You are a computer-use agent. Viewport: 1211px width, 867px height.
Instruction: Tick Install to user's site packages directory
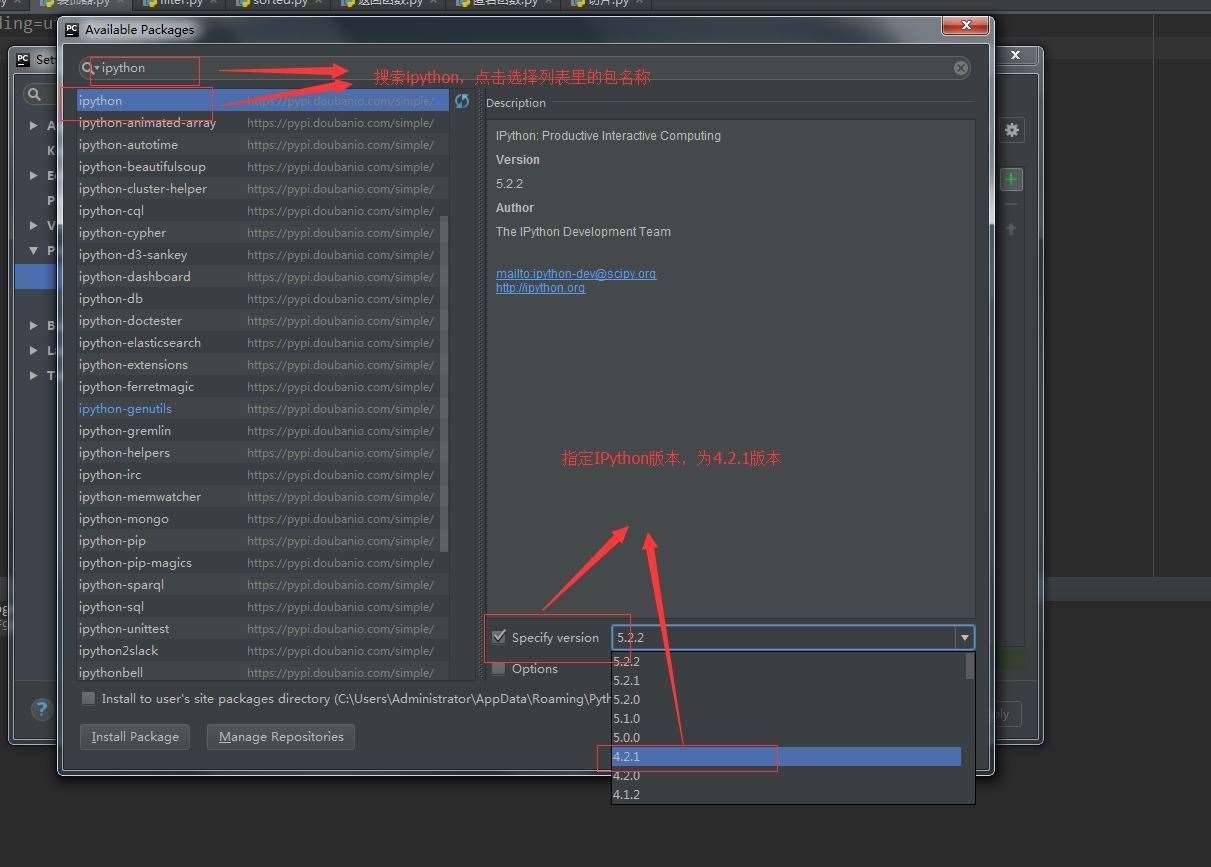pyautogui.click(x=89, y=698)
